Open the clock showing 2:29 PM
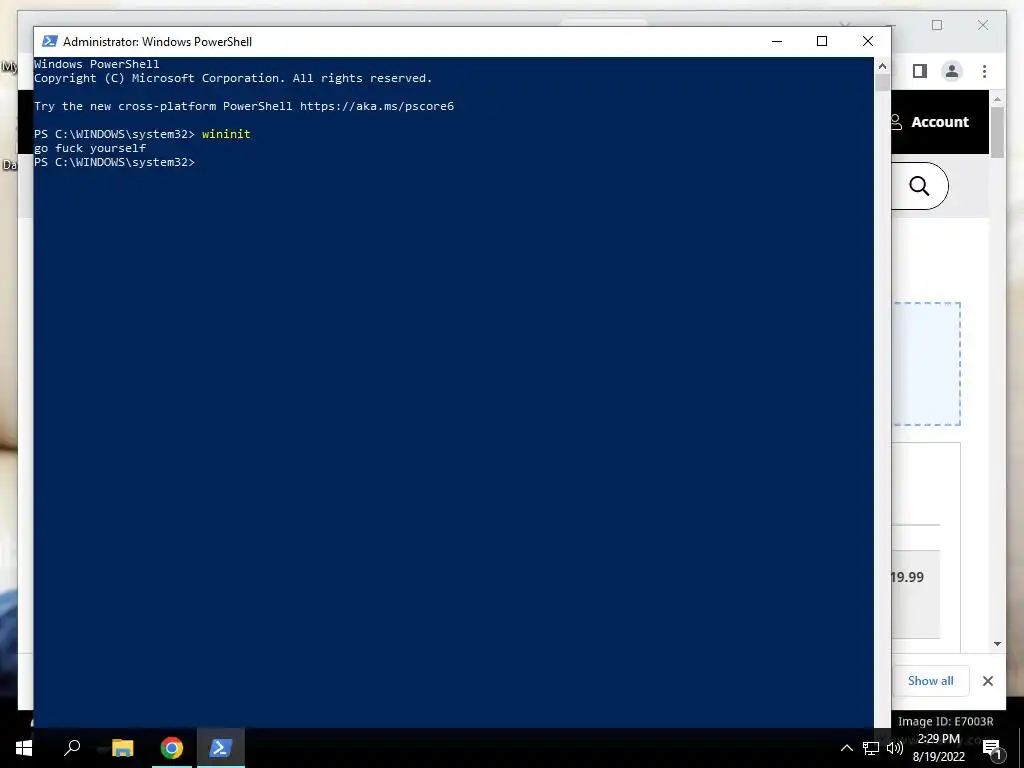Image resolution: width=1024 pixels, height=768 pixels. pos(938,739)
